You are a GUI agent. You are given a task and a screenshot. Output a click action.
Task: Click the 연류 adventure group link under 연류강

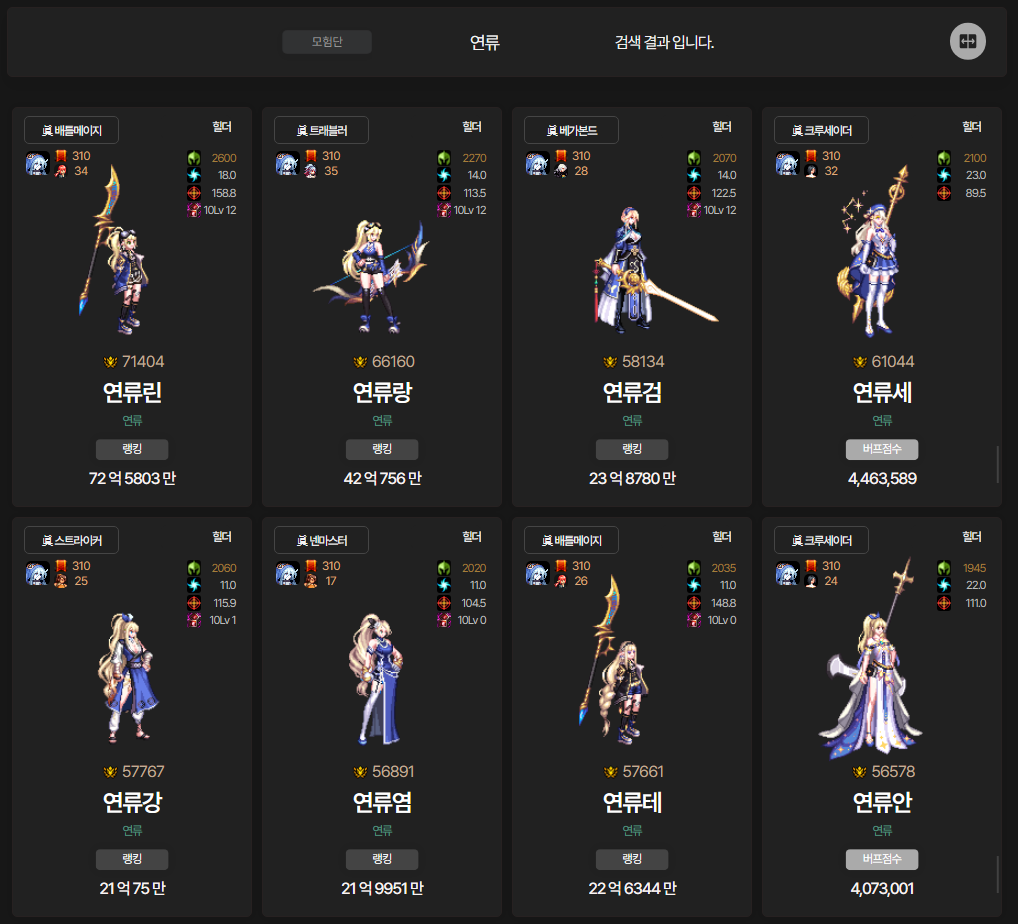coord(132,830)
